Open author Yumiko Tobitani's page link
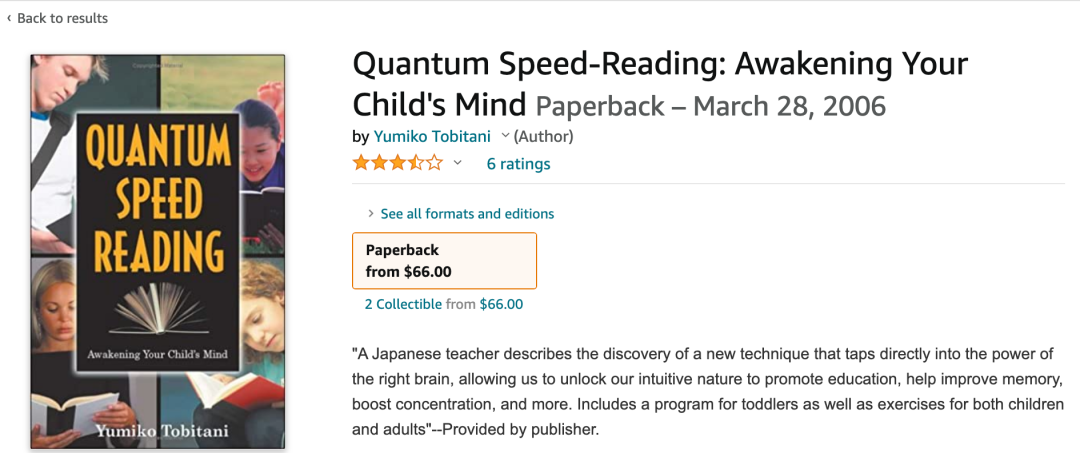 (434, 136)
